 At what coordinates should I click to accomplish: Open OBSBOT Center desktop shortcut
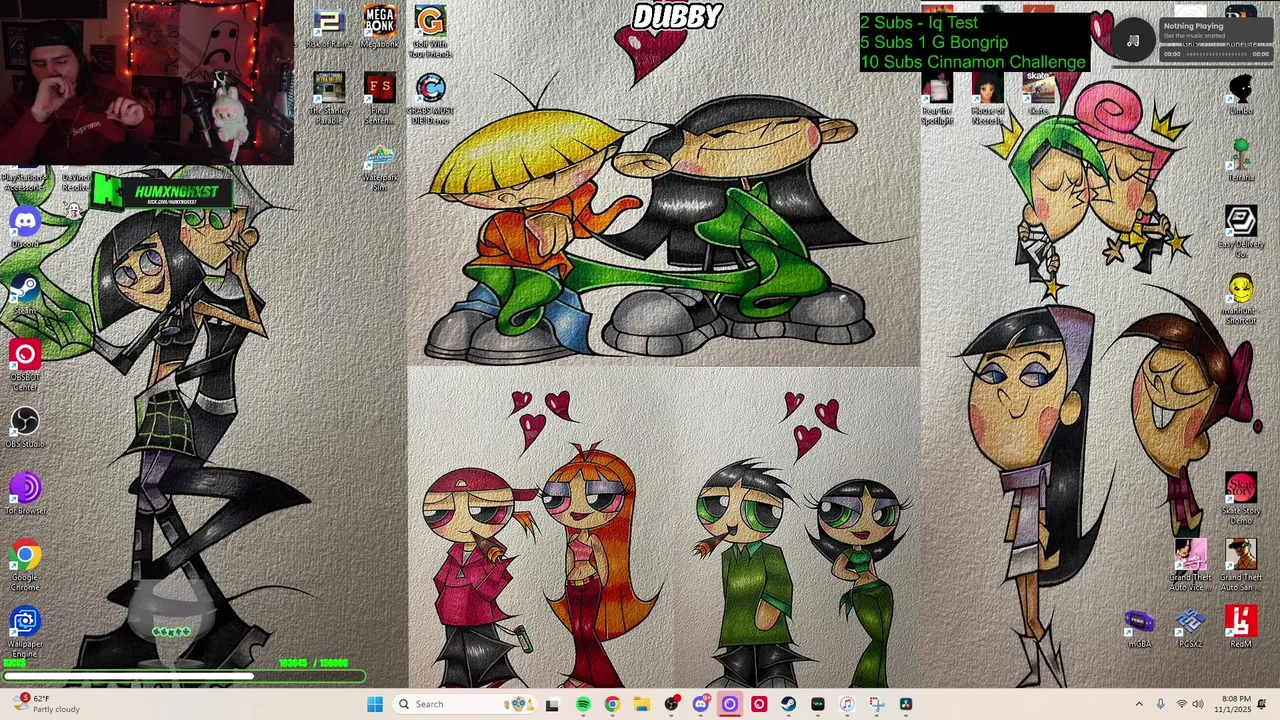click(25, 366)
